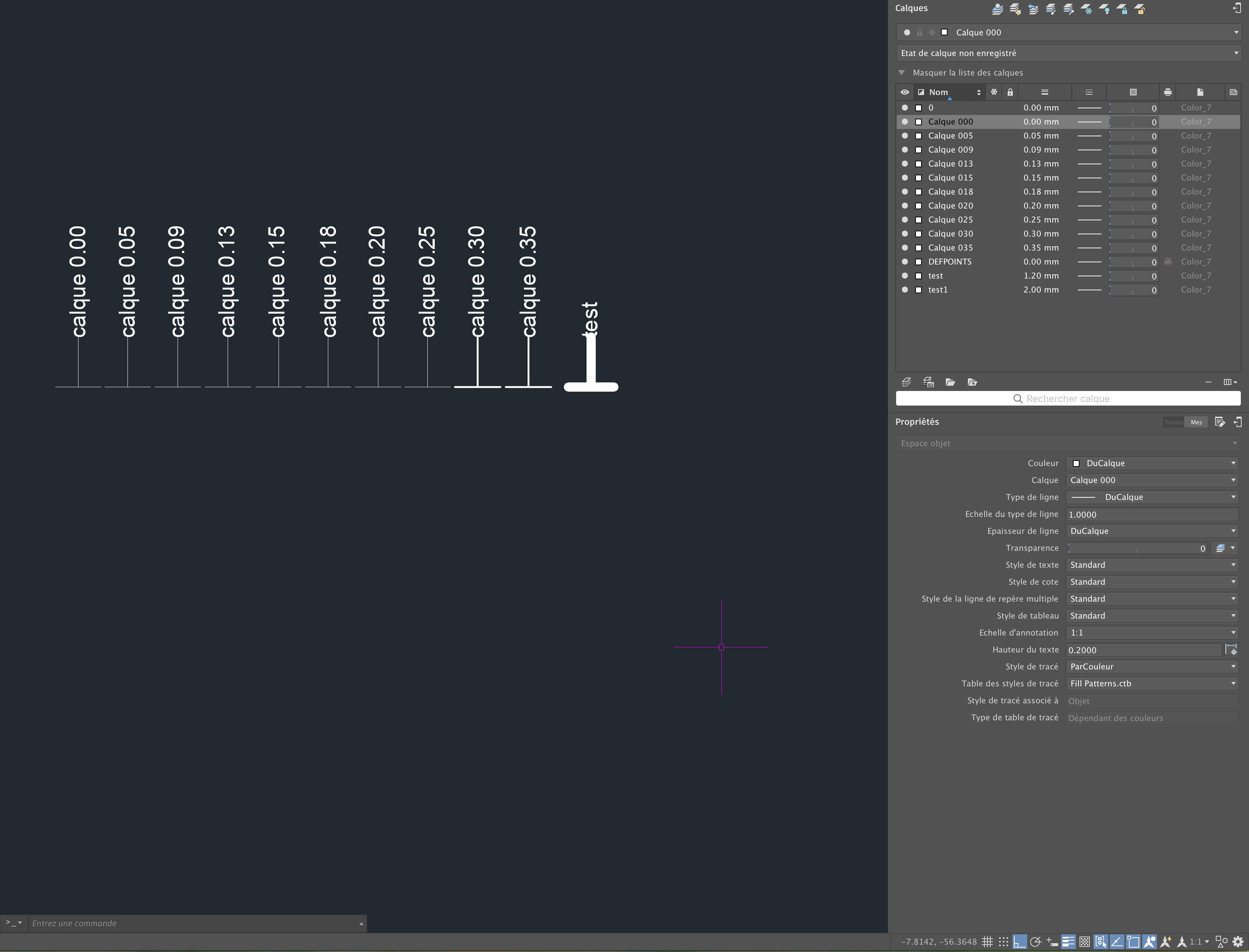The image size is (1249, 952).
Task: Open the current layer Calque 000 dropdown
Action: coord(1068,32)
